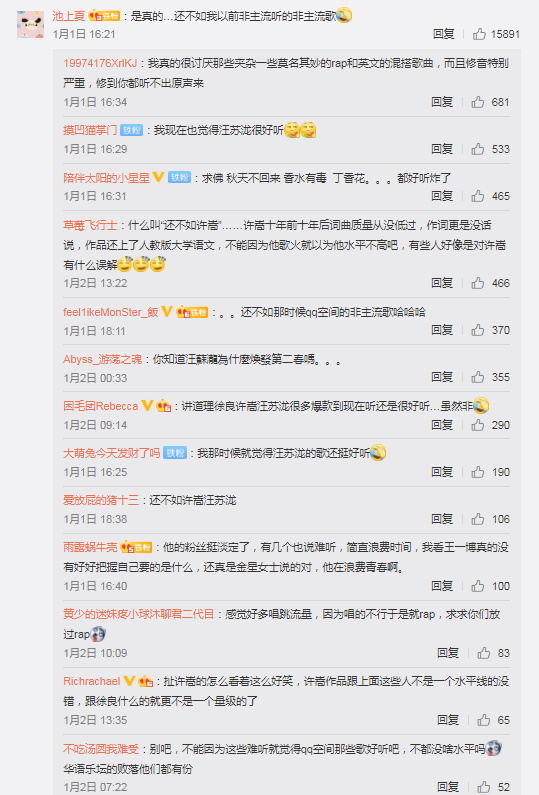Reply to the top comment by 池上夏
The height and width of the screenshot is (795, 539).
tap(444, 34)
